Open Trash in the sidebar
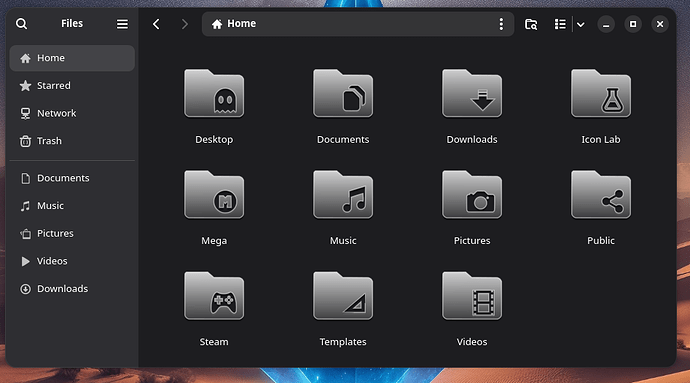This screenshot has height=383, width=690. (x=72, y=141)
